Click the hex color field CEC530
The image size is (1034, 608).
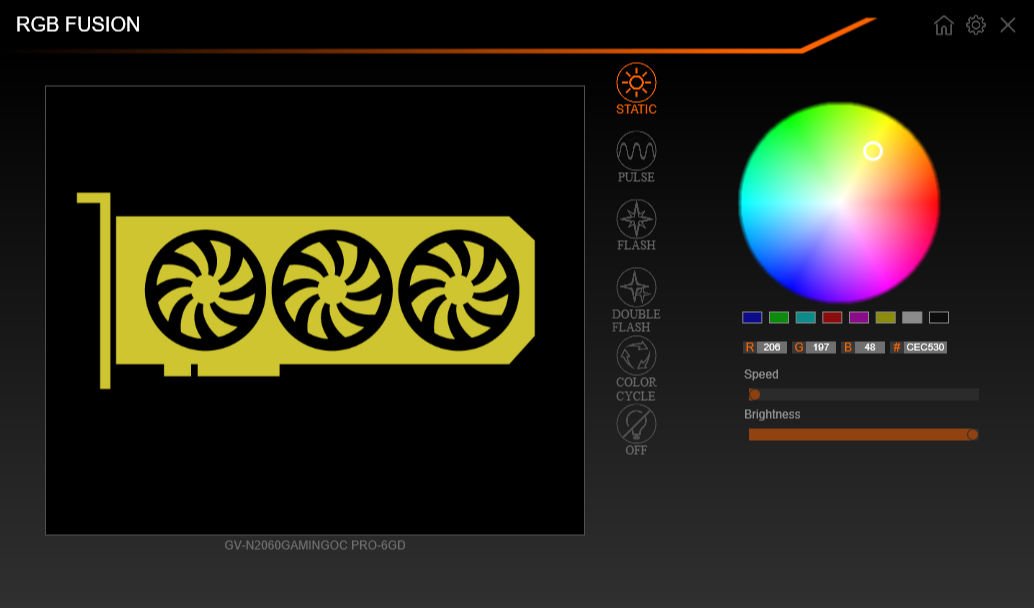[x=925, y=348]
